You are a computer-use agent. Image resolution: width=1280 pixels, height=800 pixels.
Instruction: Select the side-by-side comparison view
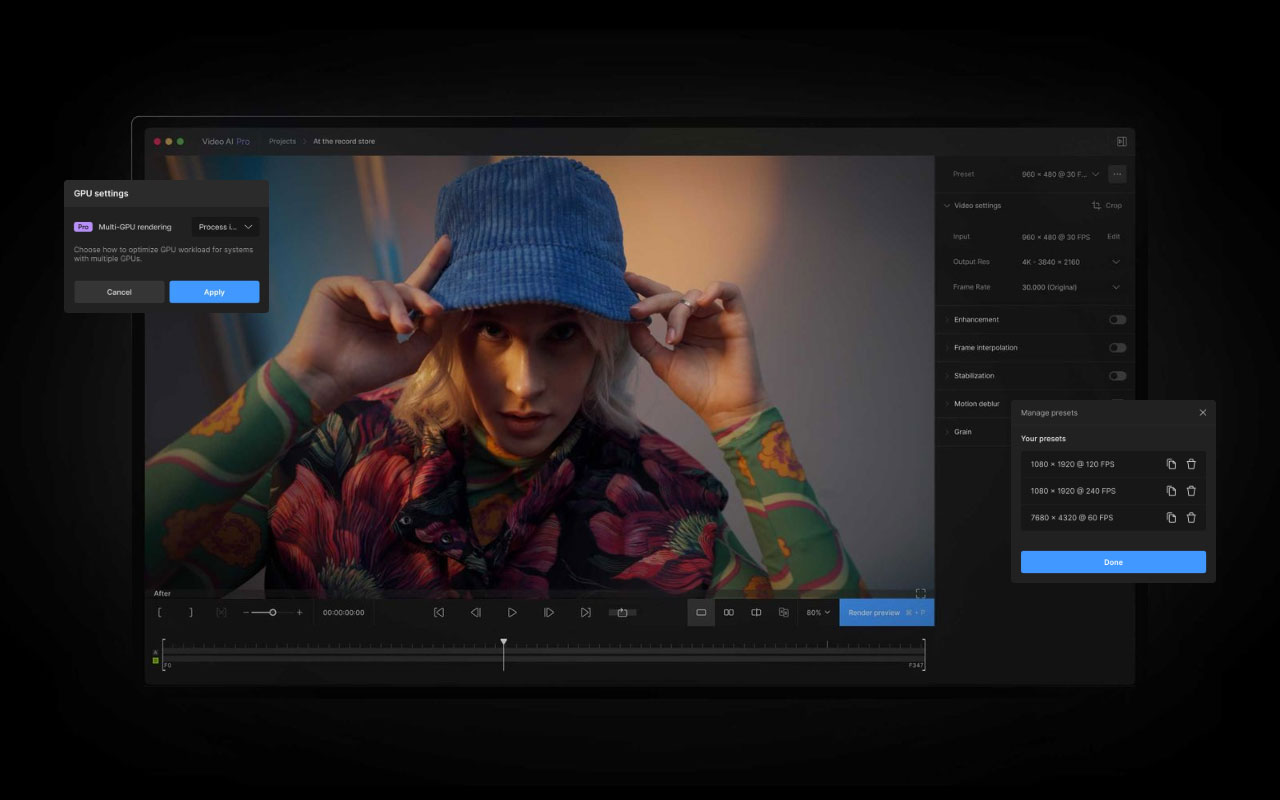pos(729,612)
